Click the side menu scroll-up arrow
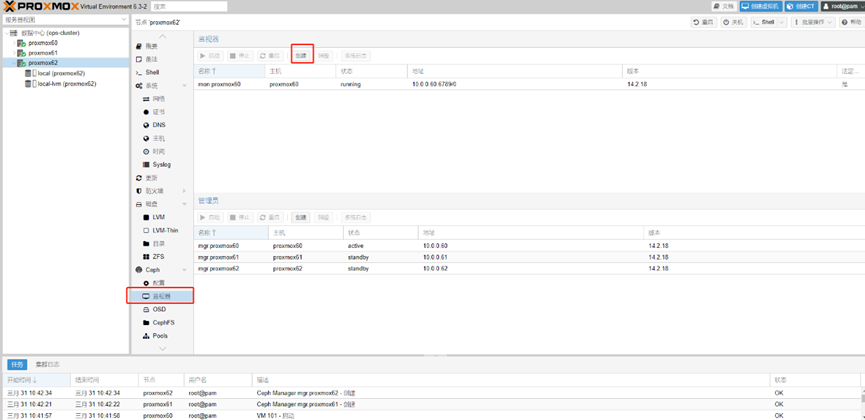This screenshot has width=865, height=420. tap(162, 36)
